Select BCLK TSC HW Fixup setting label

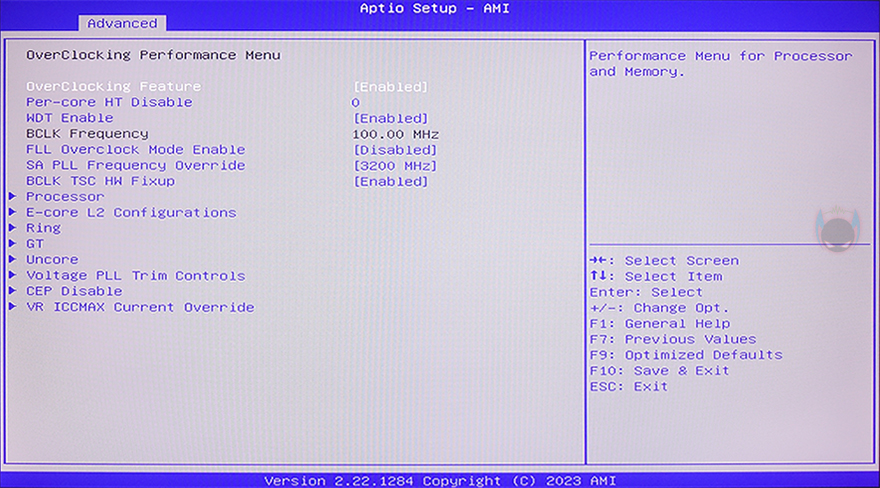tap(100, 181)
